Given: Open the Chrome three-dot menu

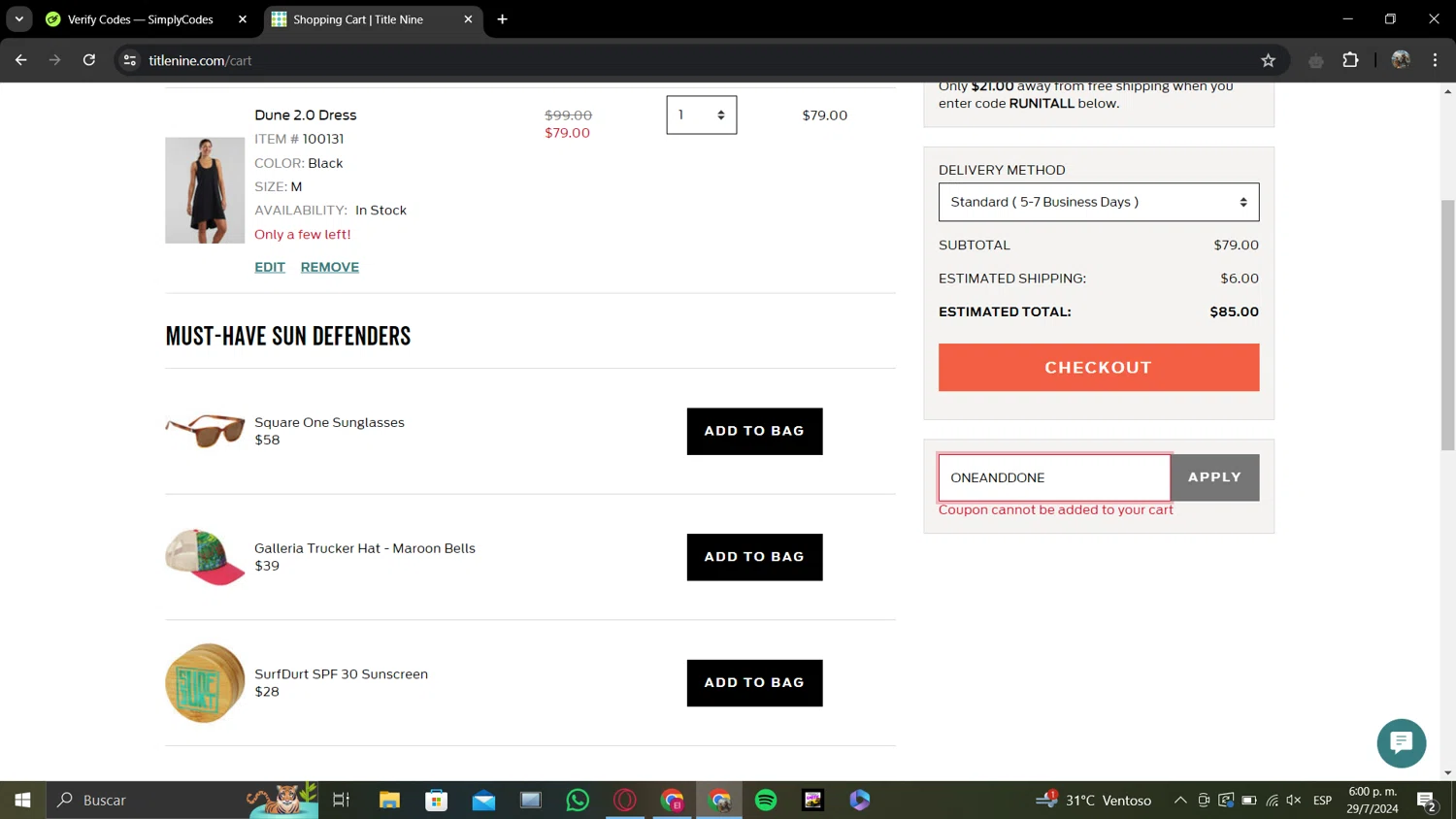Looking at the screenshot, I should coord(1435,60).
